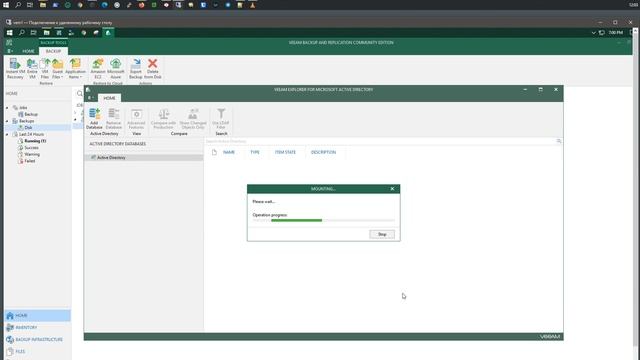Open the Application Items dropdown

[76, 69]
